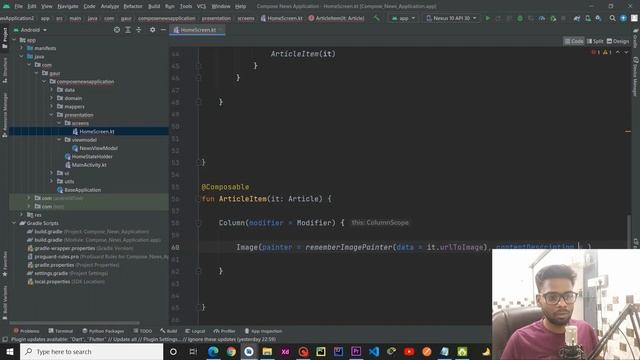Open Device Manager panel on right edge
Image resolution: width=640 pixels, height=360 pixels.
[x=636, y=76]
